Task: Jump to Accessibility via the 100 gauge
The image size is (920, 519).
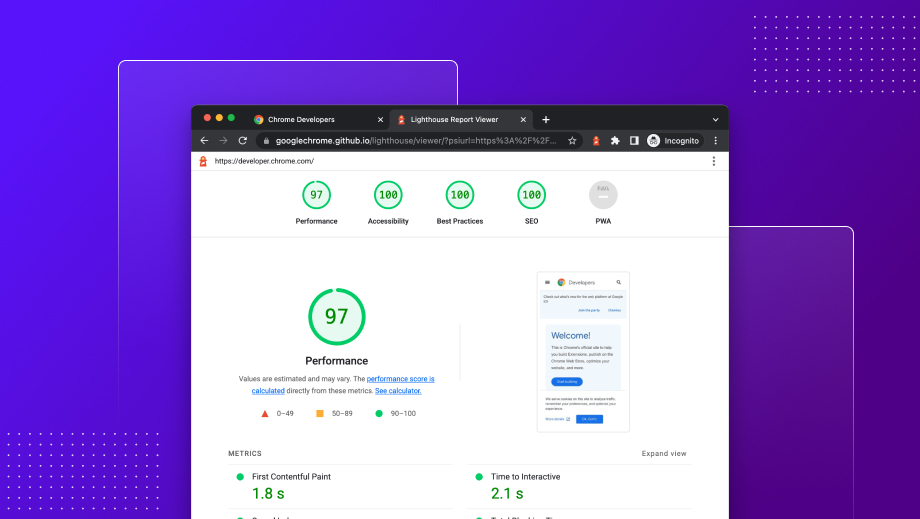Action: pos(388,195)
